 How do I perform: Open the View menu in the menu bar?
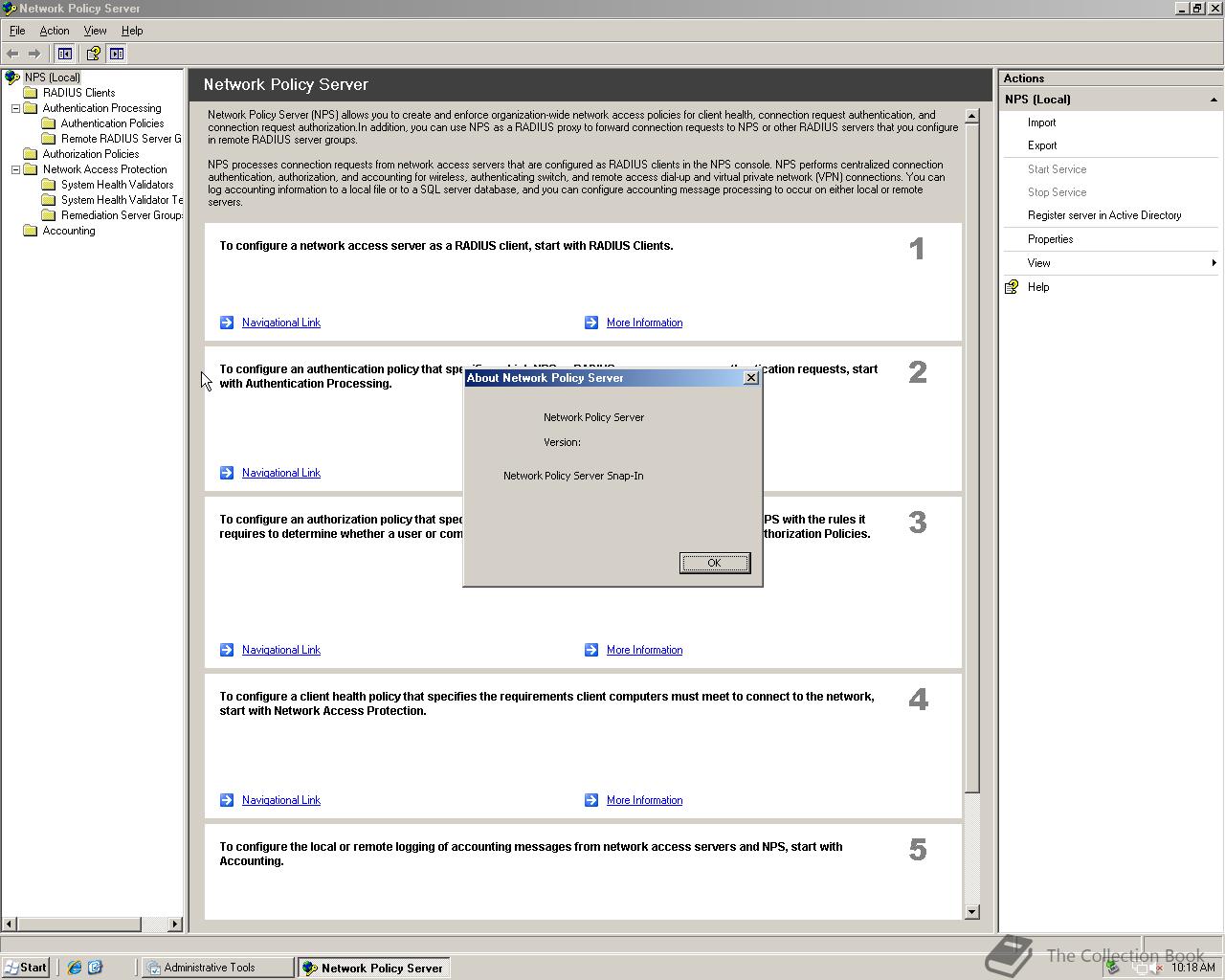tap(95, 31)
